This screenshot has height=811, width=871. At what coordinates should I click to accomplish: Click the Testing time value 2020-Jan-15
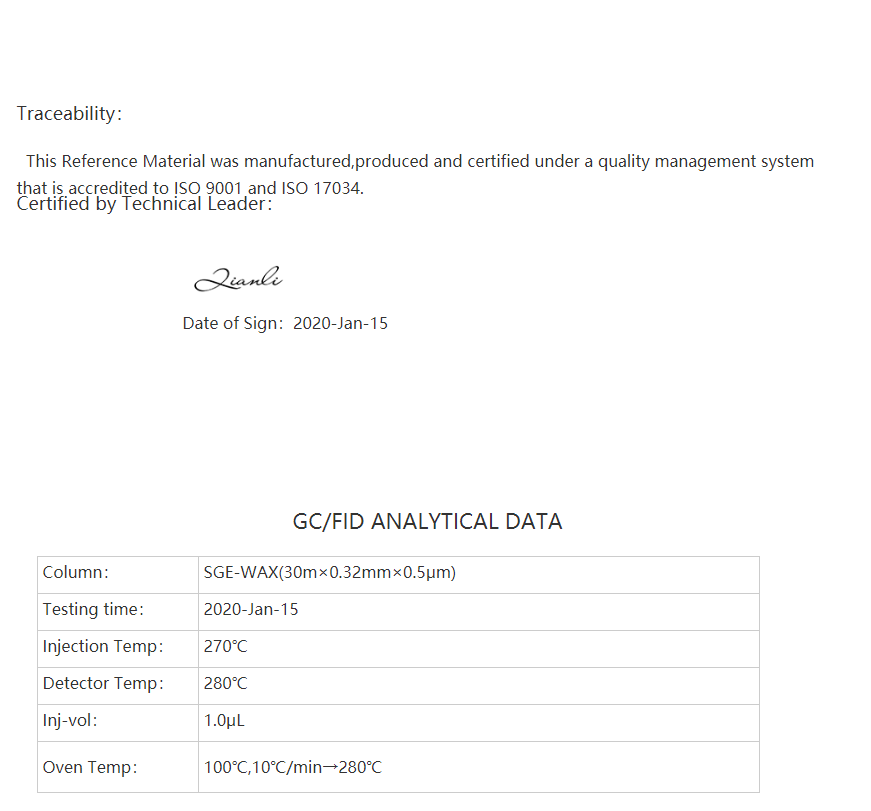pos(479,612)
